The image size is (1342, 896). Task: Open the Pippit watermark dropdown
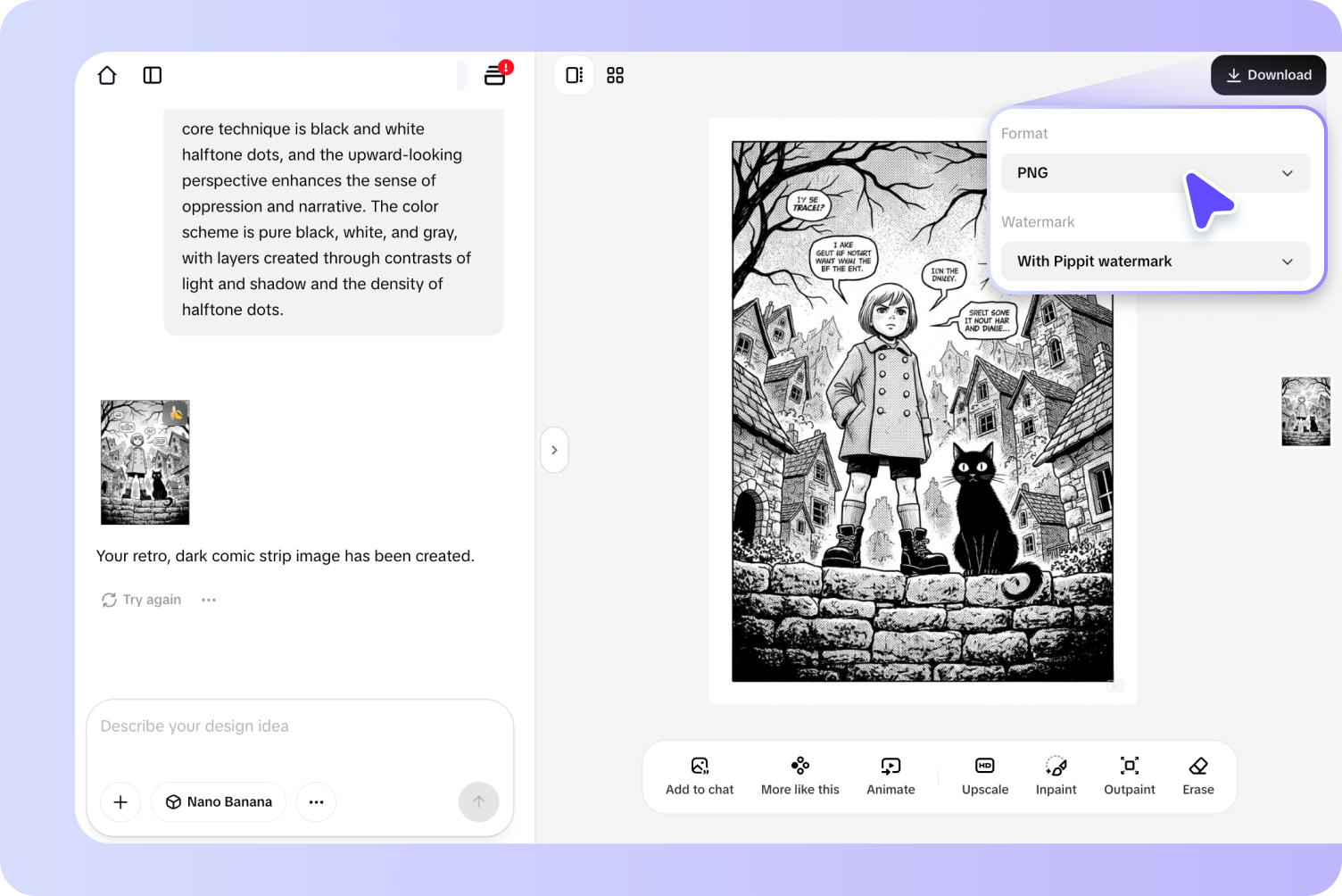pos(1156,261)
